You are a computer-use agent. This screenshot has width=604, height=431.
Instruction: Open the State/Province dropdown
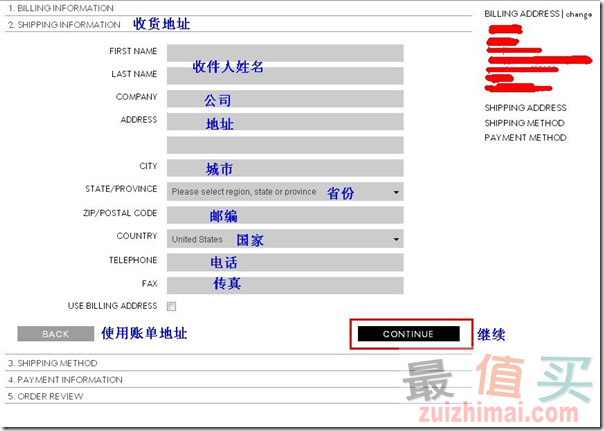point(285,191)
